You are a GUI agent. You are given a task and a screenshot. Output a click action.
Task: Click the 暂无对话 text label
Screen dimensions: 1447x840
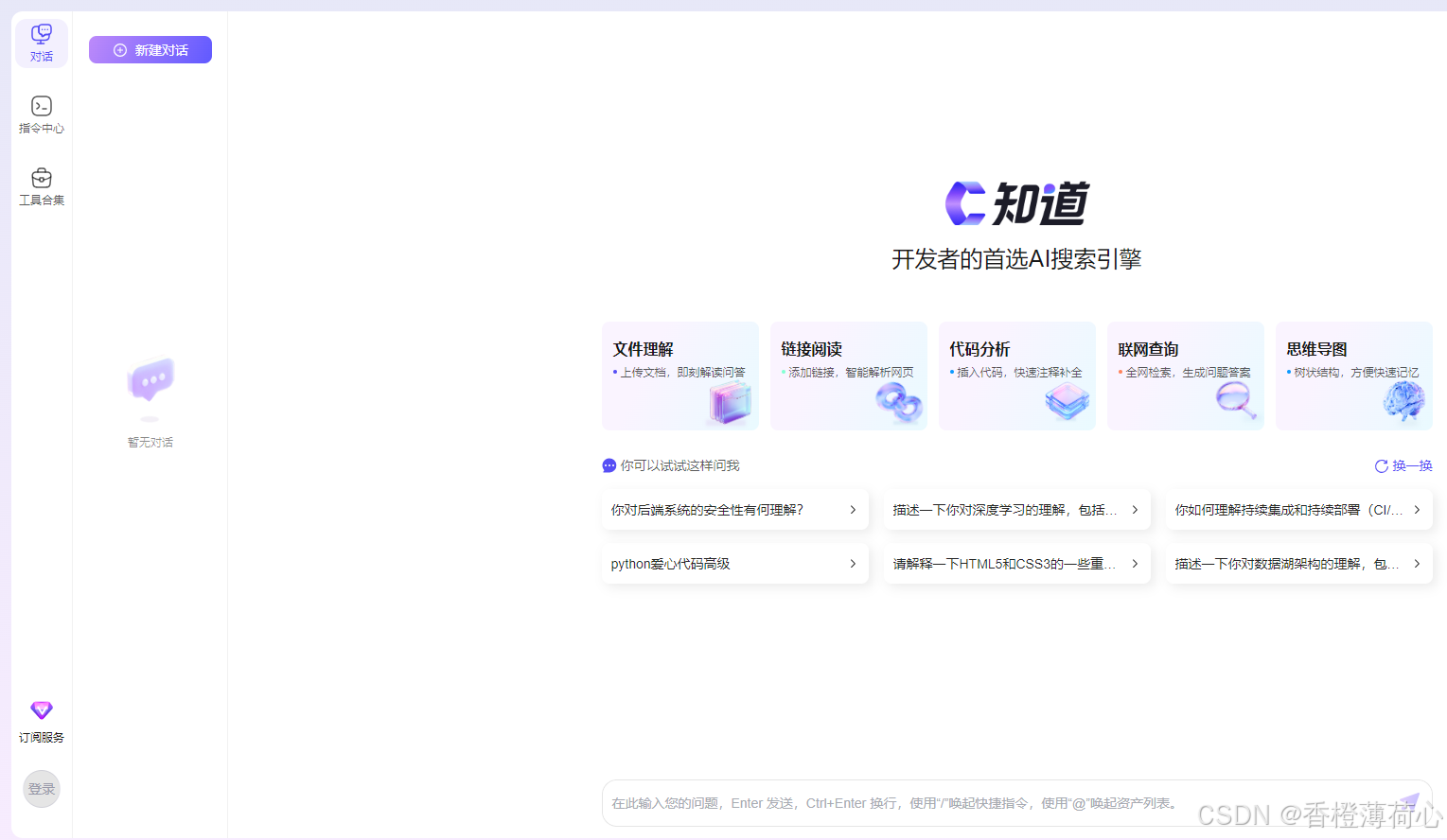click(150, 443)
